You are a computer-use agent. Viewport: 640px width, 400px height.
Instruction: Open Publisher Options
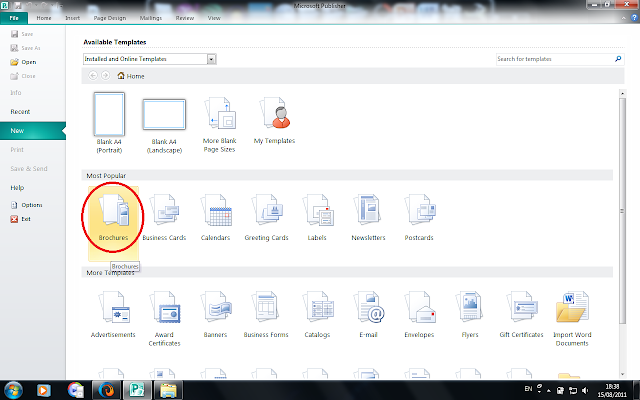(x=27, y=205)
